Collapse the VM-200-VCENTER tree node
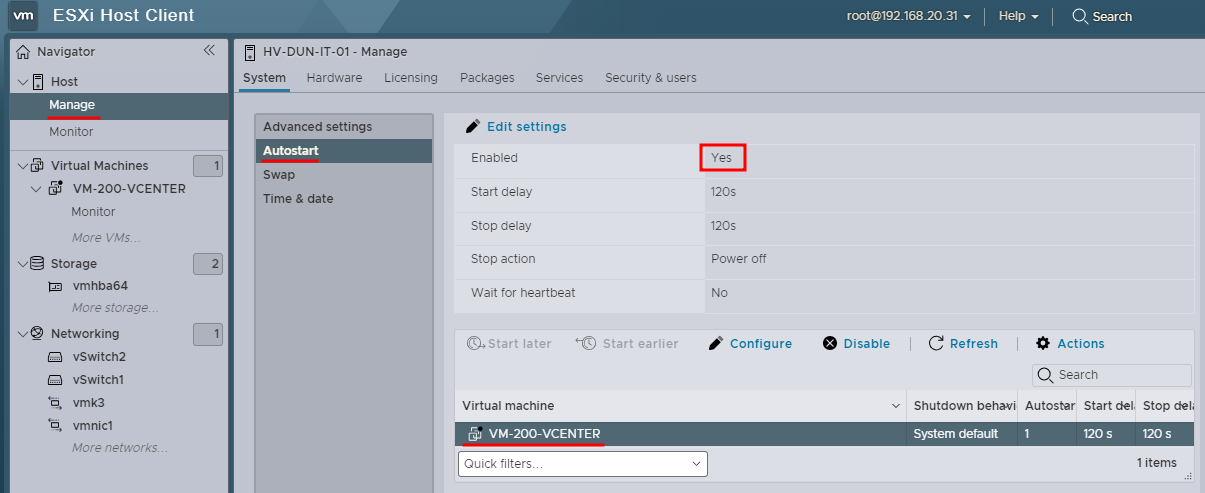The width and height of the screenshot is (1205, 493). coord(36,188)
